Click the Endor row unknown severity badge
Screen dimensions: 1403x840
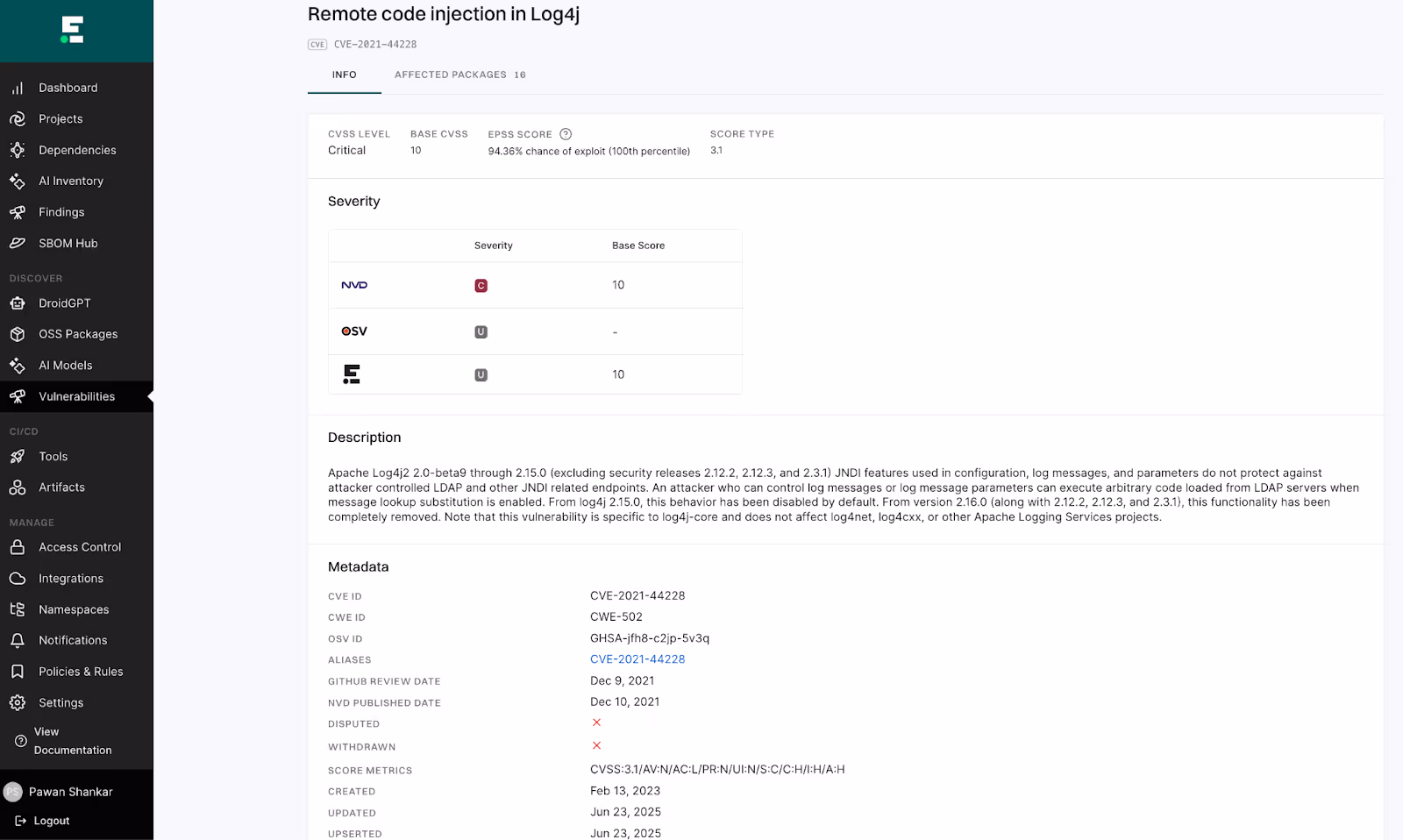[481, 374]
